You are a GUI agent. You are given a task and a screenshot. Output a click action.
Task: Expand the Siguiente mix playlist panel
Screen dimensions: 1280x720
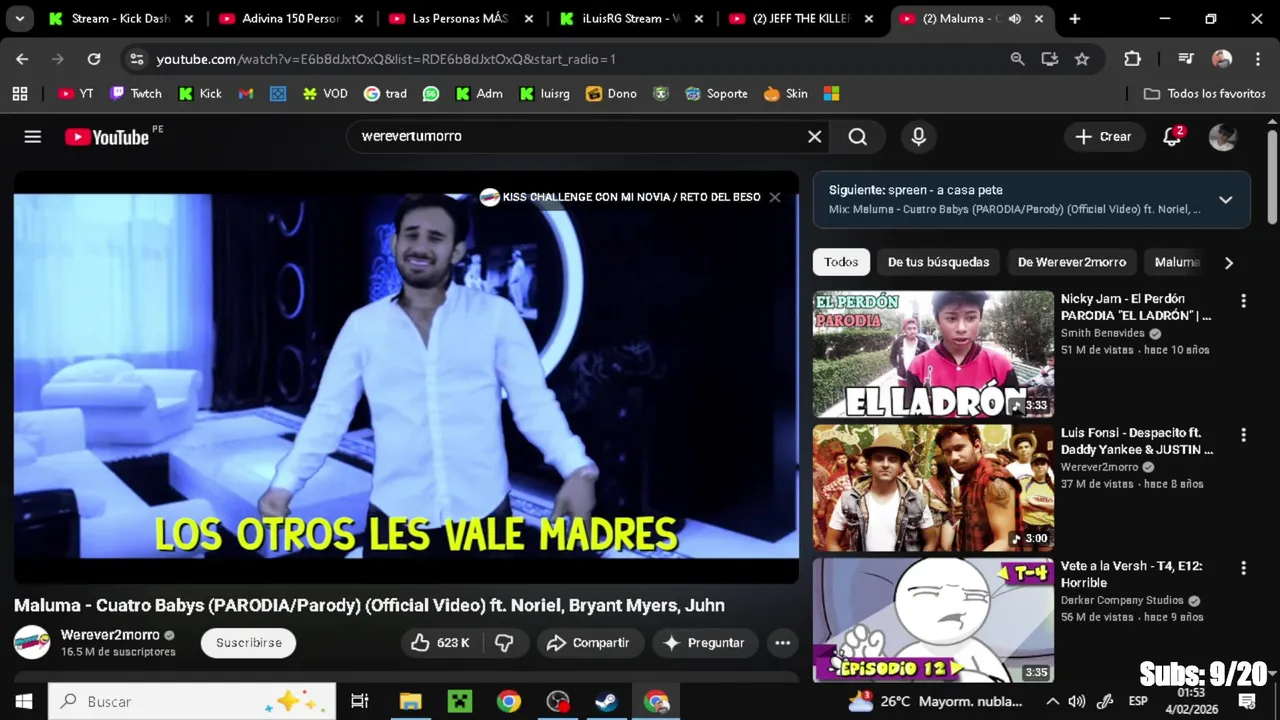tap(1225, 200)
